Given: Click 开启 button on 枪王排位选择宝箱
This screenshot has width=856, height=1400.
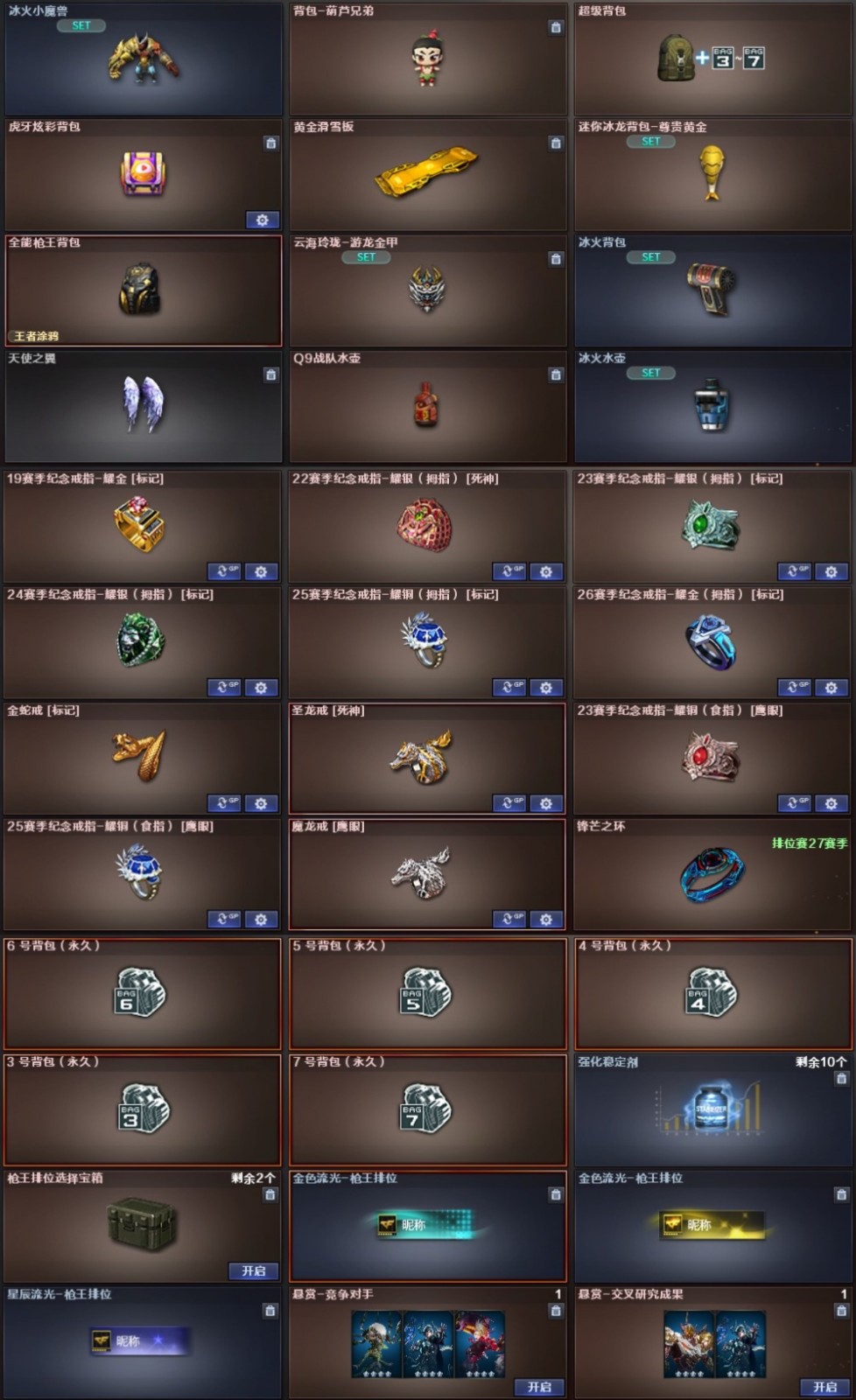Looking at the screenshot, I should coord(254,1270).
